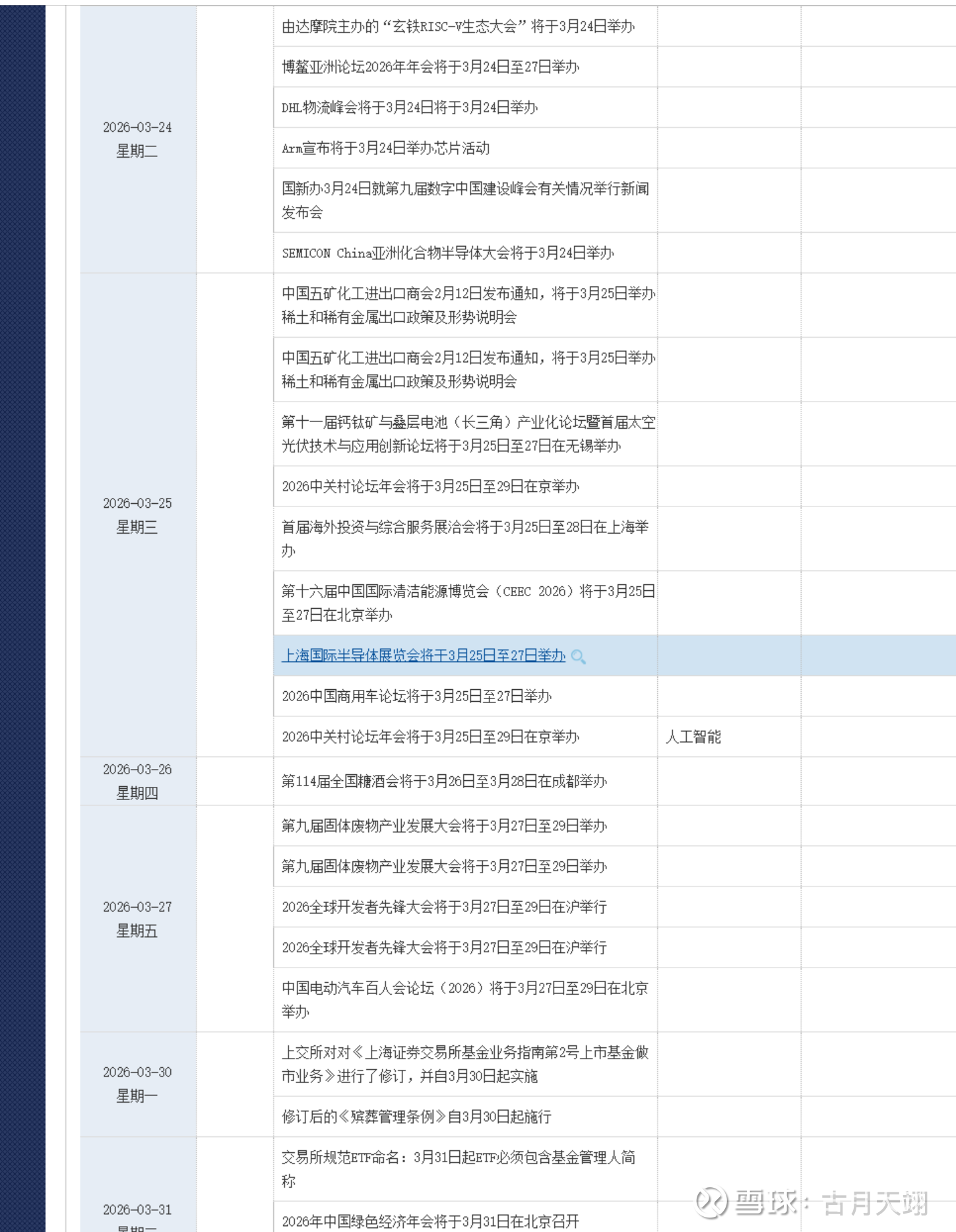Select the 2026中国商用车论坛 event row
Screen dimensions: 956x1232
pyautogui.click(x=416, y=696)
